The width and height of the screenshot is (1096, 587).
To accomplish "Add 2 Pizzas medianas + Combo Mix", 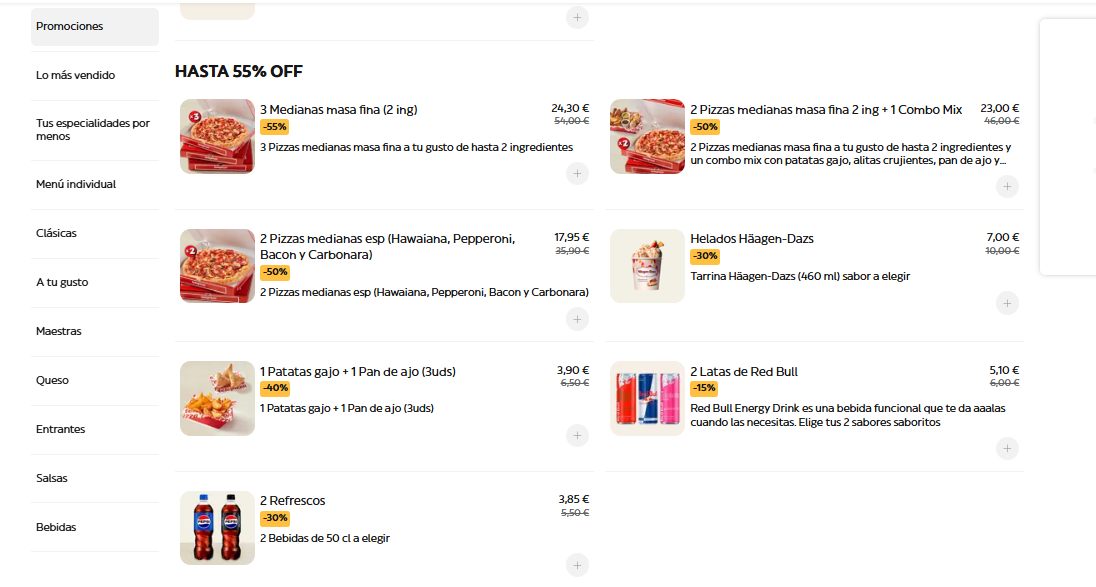I will tap(1007, 186).
